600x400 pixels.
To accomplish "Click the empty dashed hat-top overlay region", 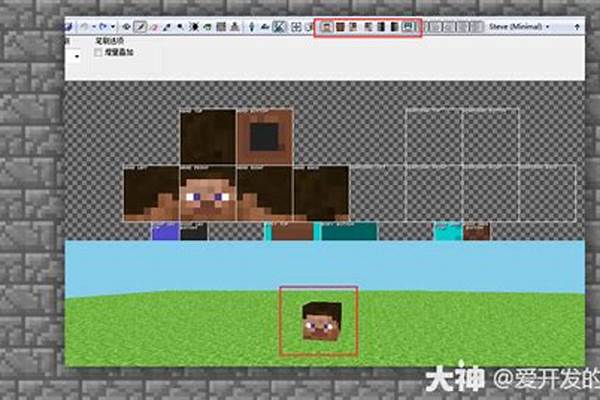I will point(434,137).
